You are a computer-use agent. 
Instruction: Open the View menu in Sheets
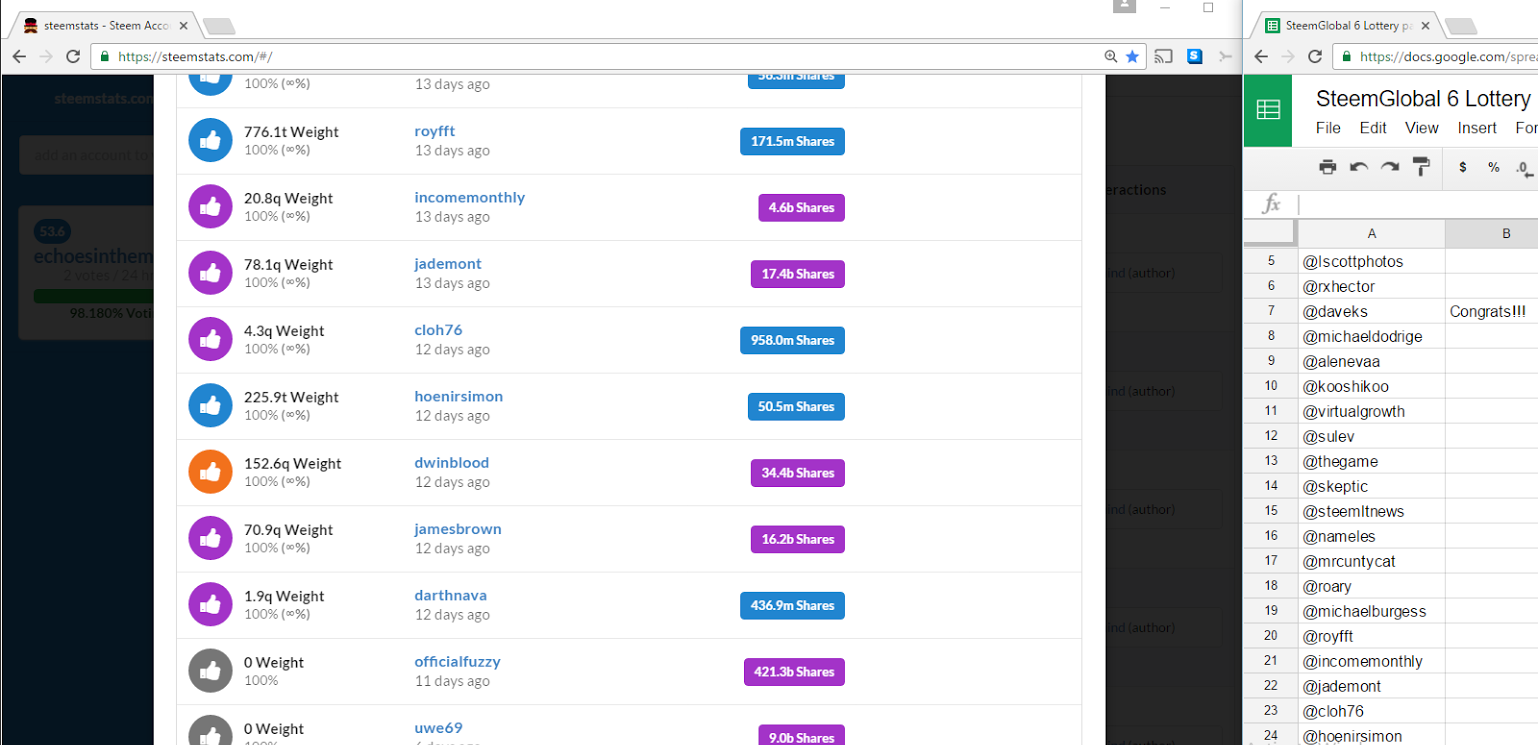[1421, 128]
